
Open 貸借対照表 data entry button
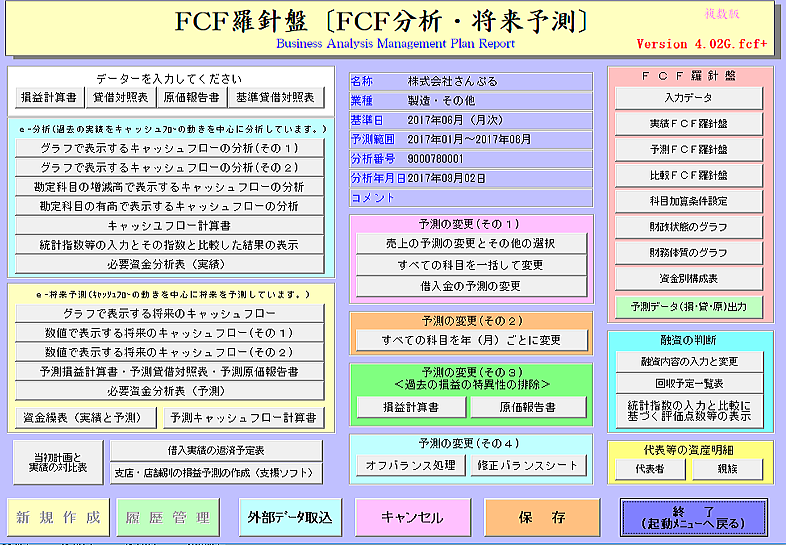(120, 98)
